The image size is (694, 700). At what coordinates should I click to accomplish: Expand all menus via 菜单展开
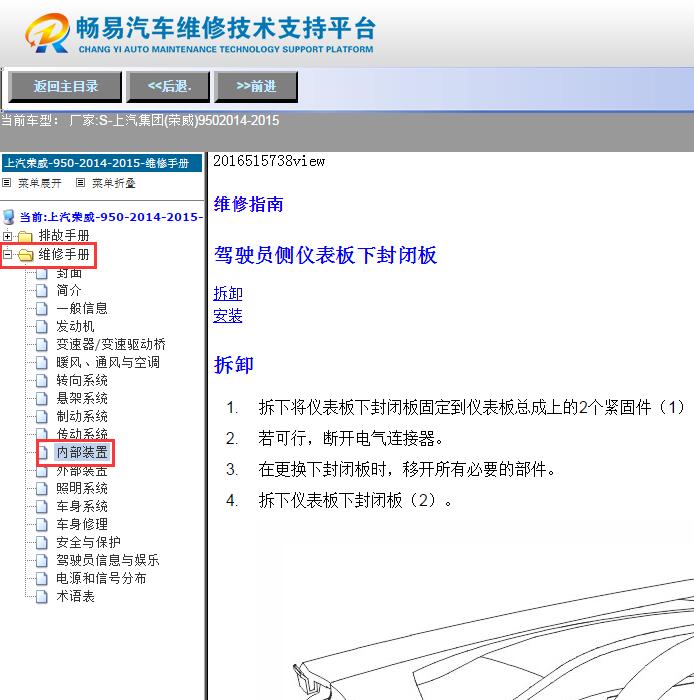tap(39, 183)
